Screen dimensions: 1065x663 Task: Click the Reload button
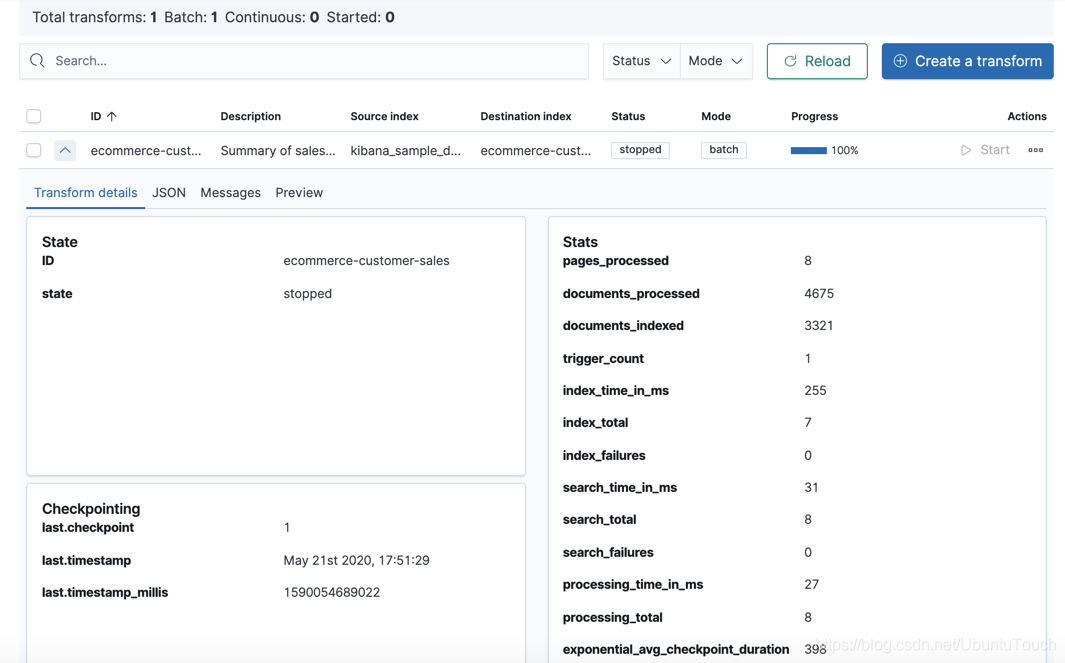click(817, 61)
